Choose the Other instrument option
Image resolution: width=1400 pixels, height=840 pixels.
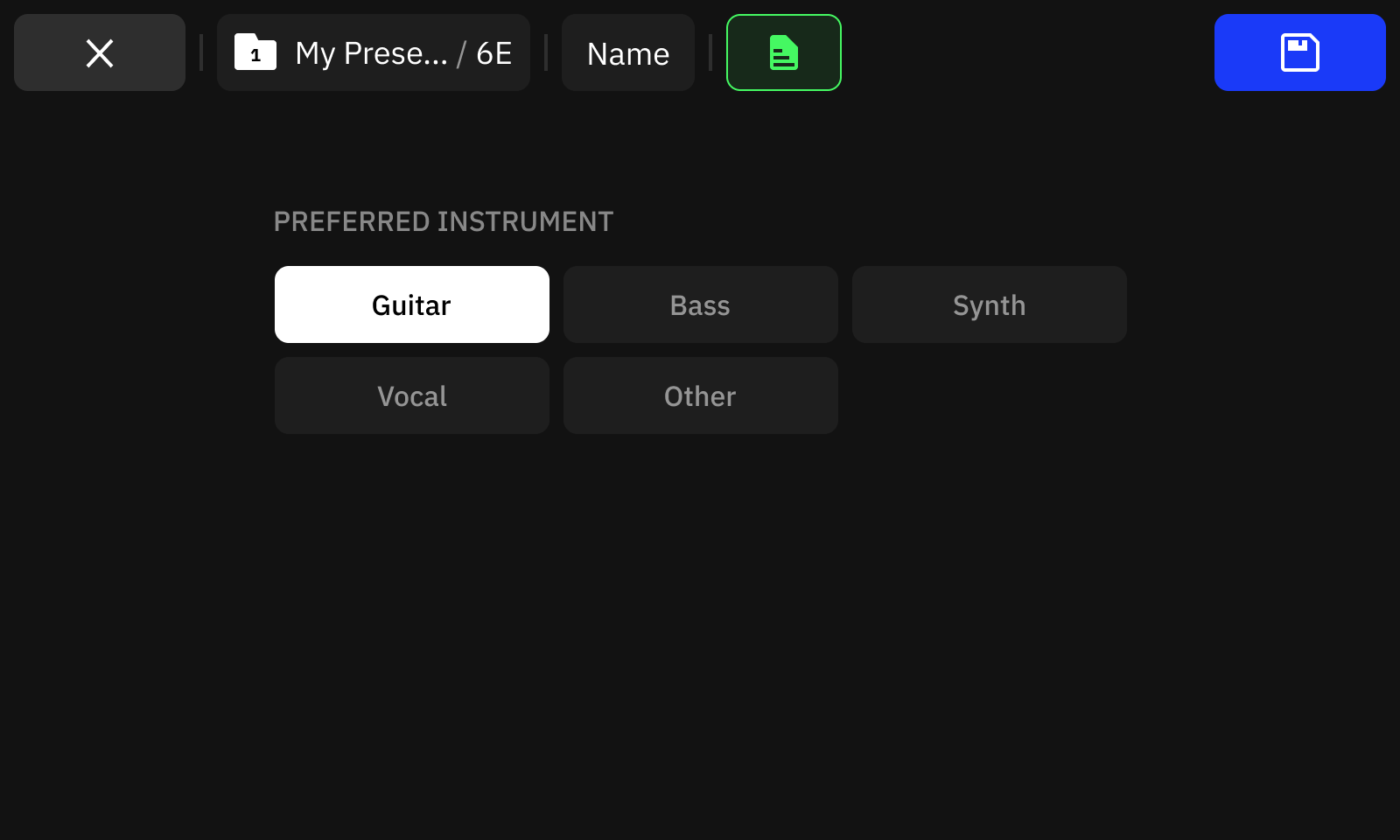701,395
